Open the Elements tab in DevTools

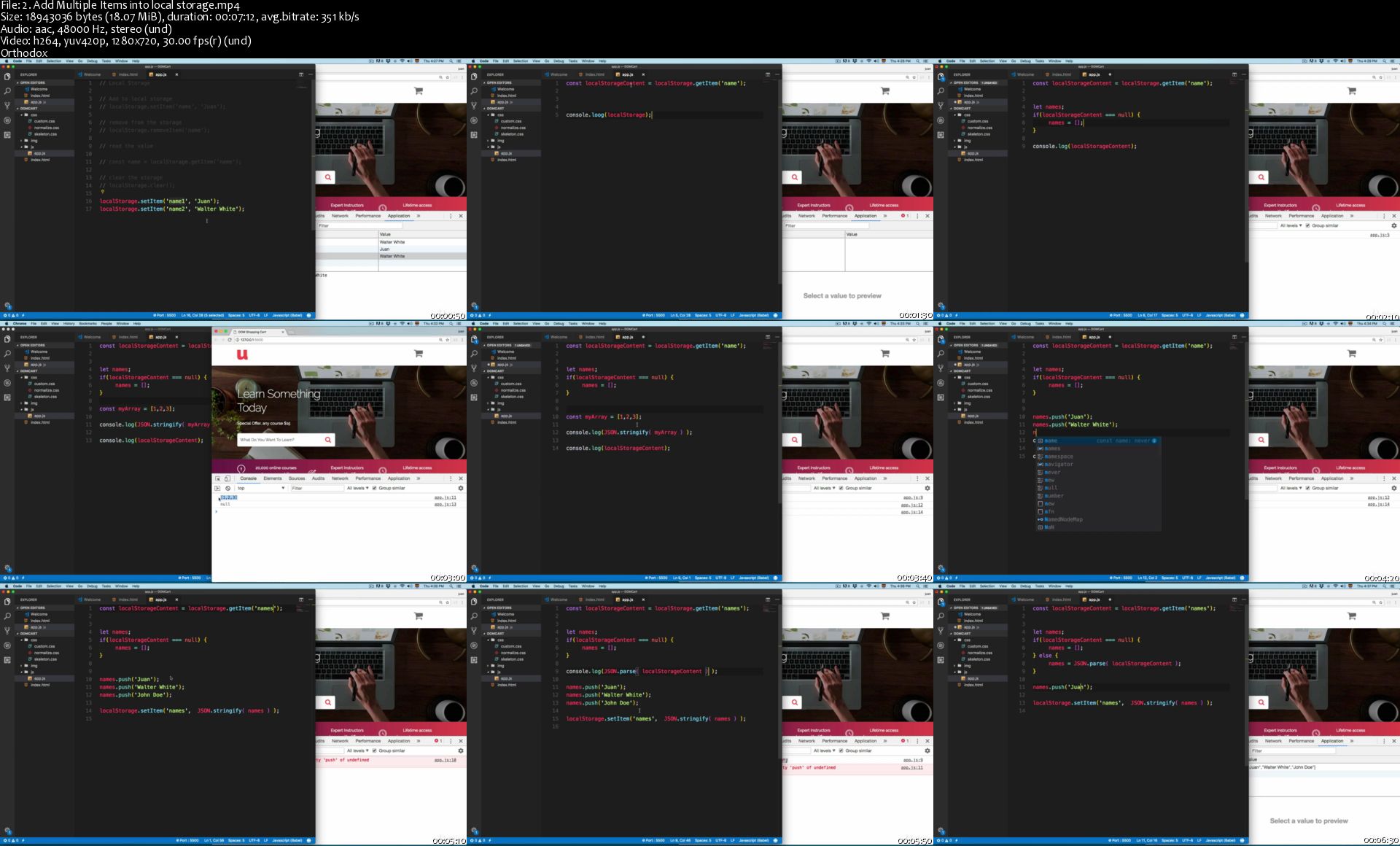pyautogui.click(x=273, y=478)
